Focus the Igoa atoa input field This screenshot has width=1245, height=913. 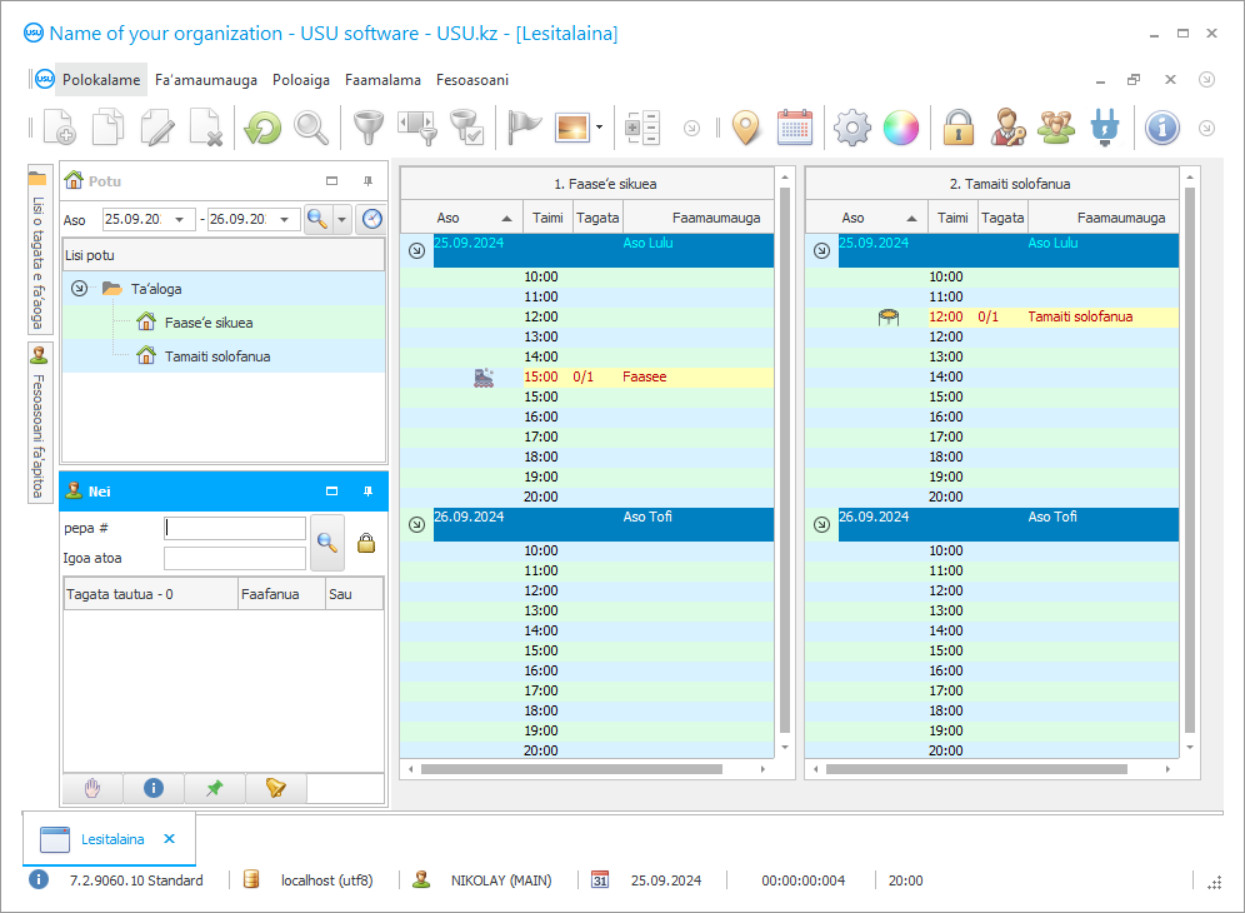(x=235, y=558)
